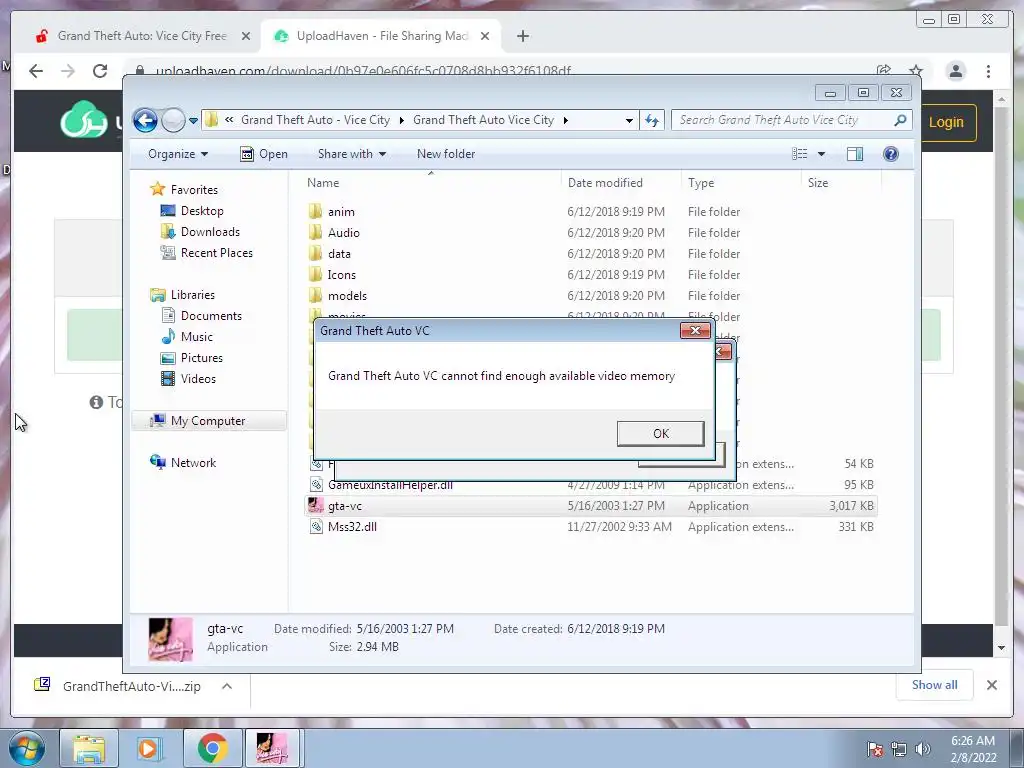Click OK in the video memory error dialog
The image size is (1024, 768).
point(660,434)
